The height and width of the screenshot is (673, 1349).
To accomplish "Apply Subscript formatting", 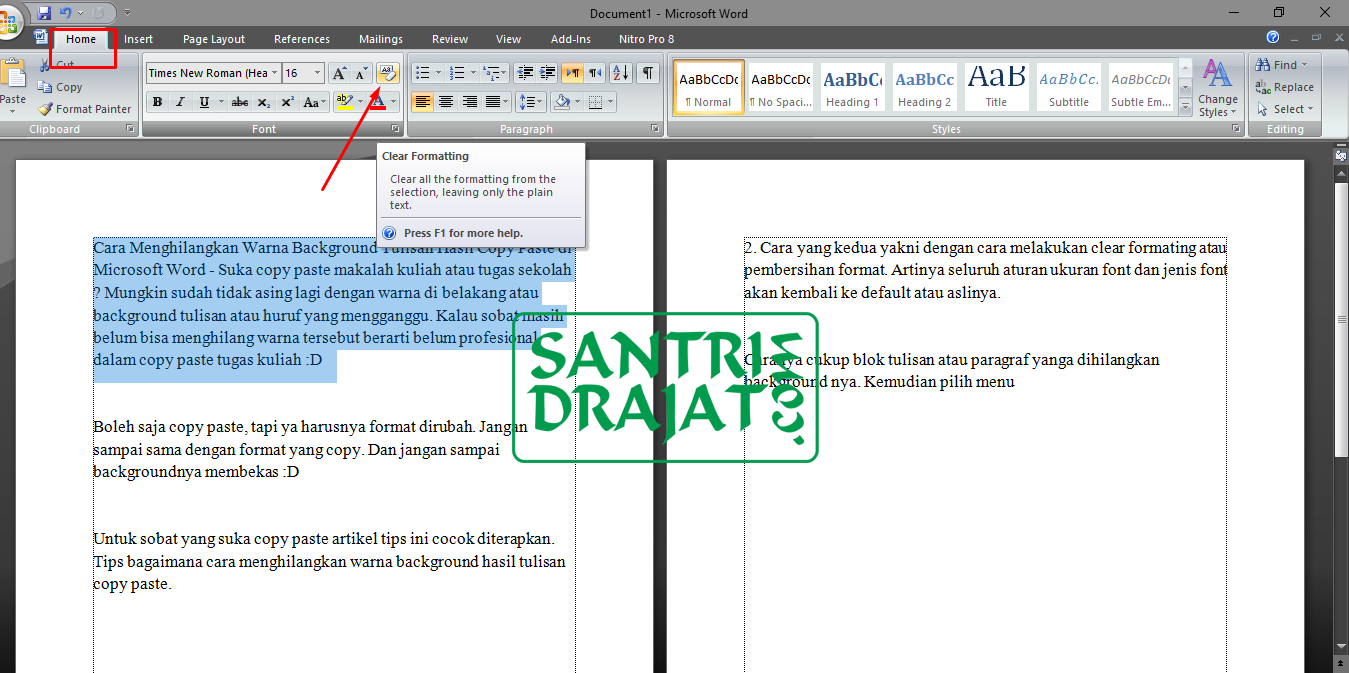I will [263, 102].
